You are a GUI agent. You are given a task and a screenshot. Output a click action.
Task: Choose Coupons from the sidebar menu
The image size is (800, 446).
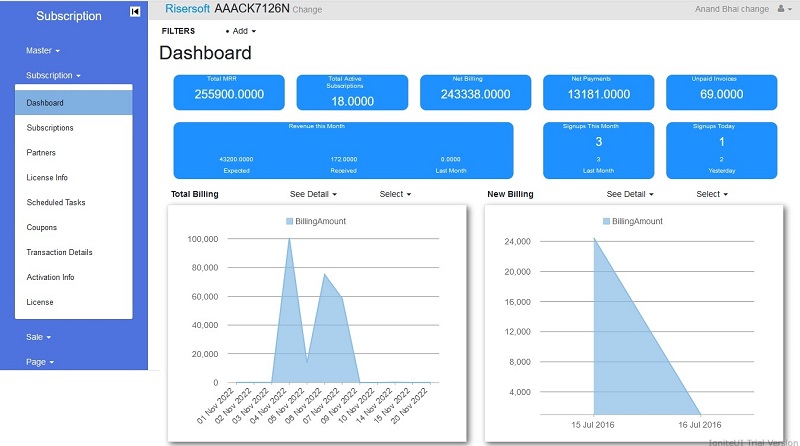[x=42, y=227]
